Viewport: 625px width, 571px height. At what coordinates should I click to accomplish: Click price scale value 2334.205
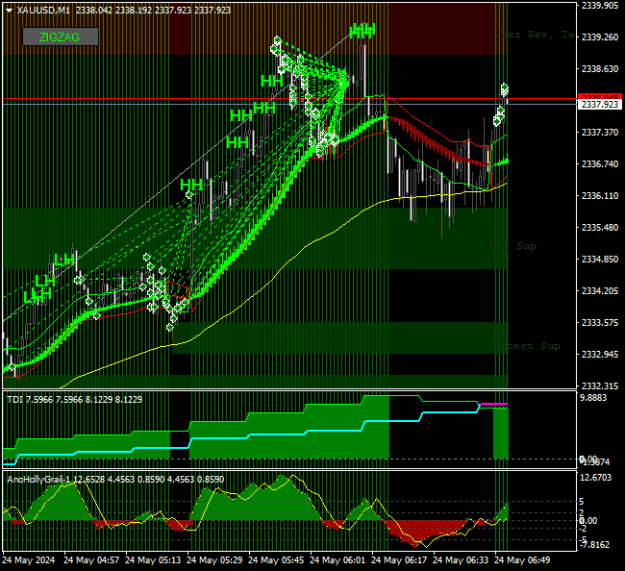[x=600, y=291]
